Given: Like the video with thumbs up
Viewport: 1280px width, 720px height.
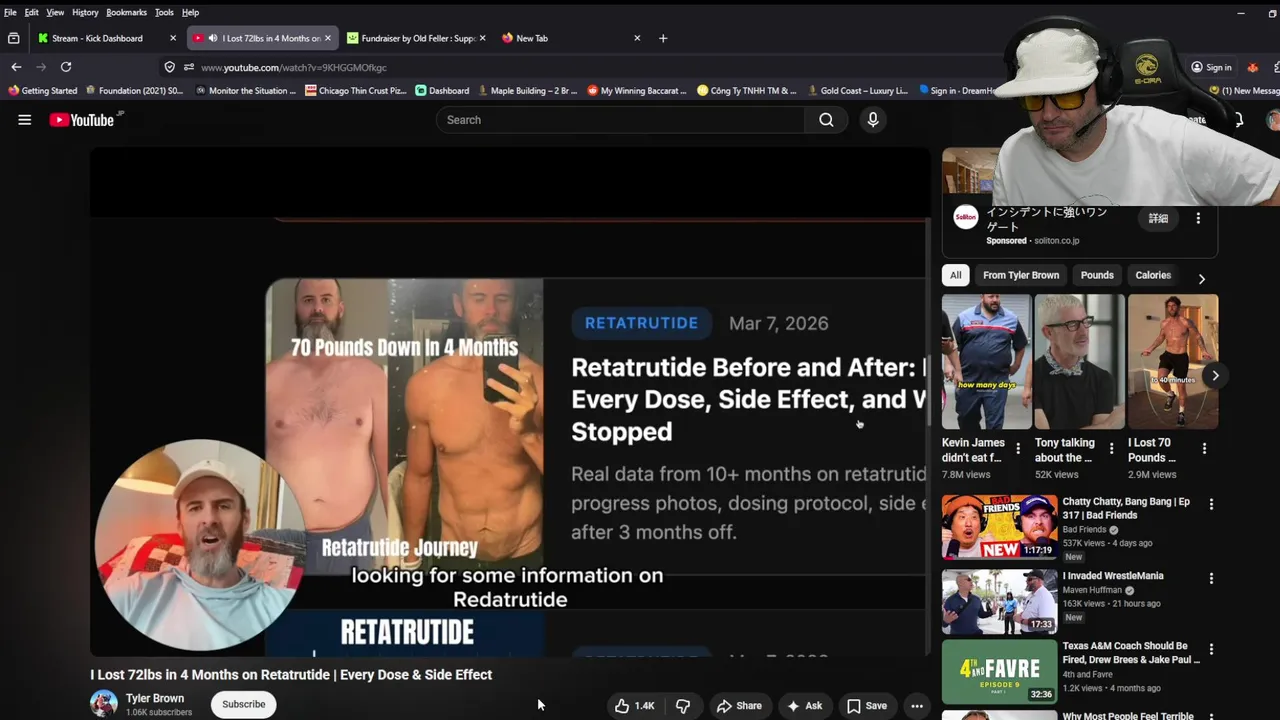Looking at the screenshot, I should pos(634,706).
